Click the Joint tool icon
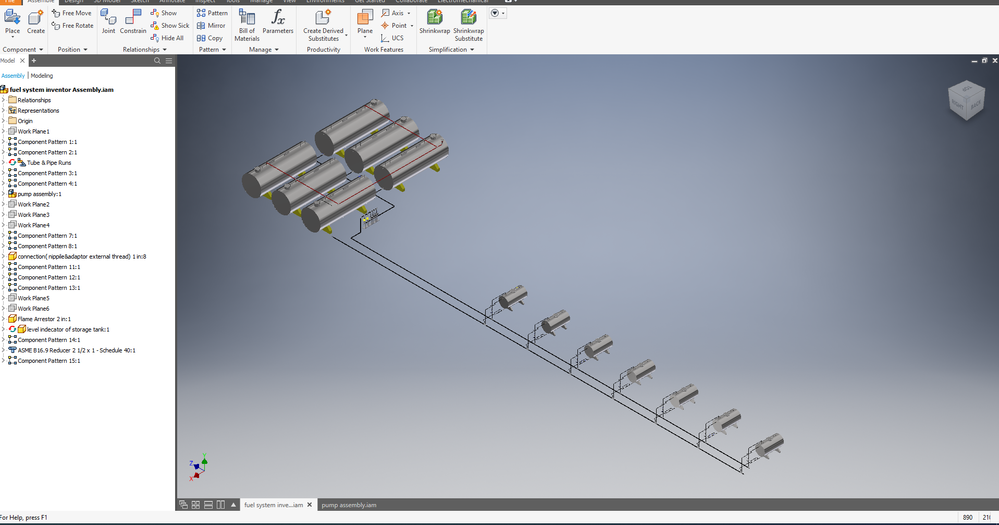 tap(108, 21)
